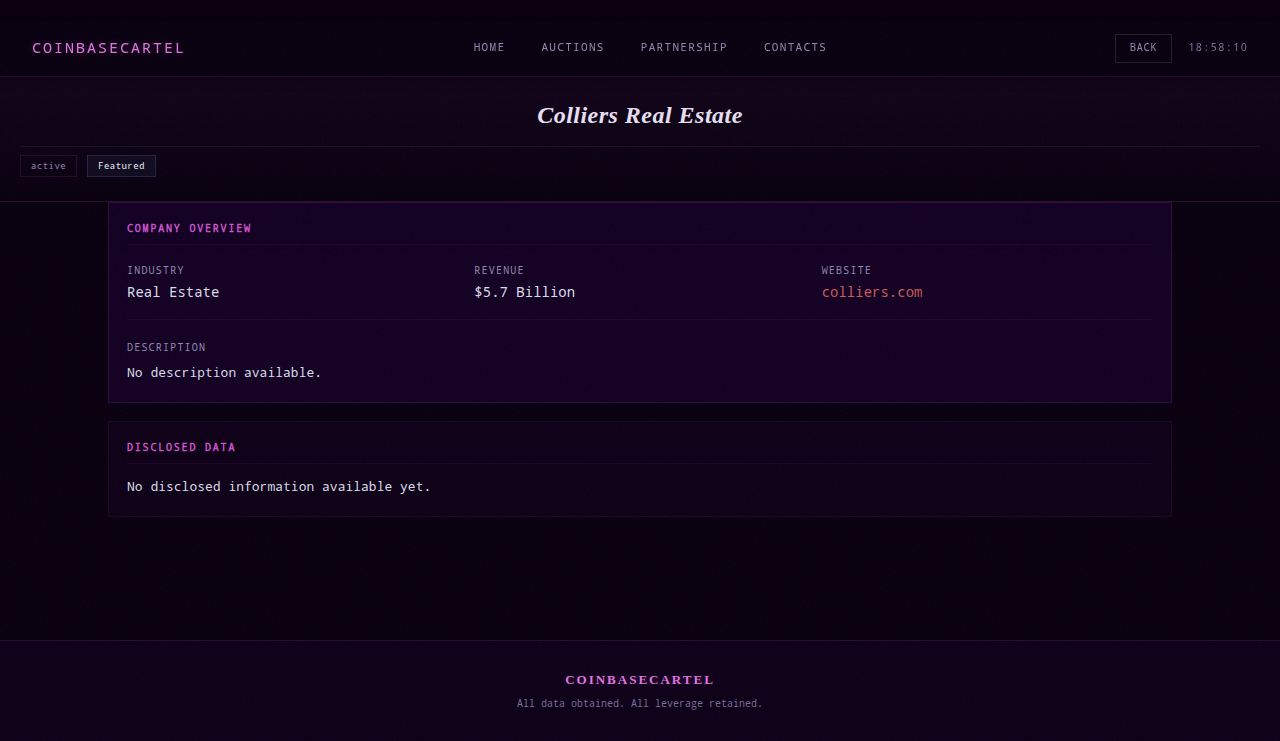Click the clock reading 18:58:10
1280x741 pixels.
coord(1218,48)
